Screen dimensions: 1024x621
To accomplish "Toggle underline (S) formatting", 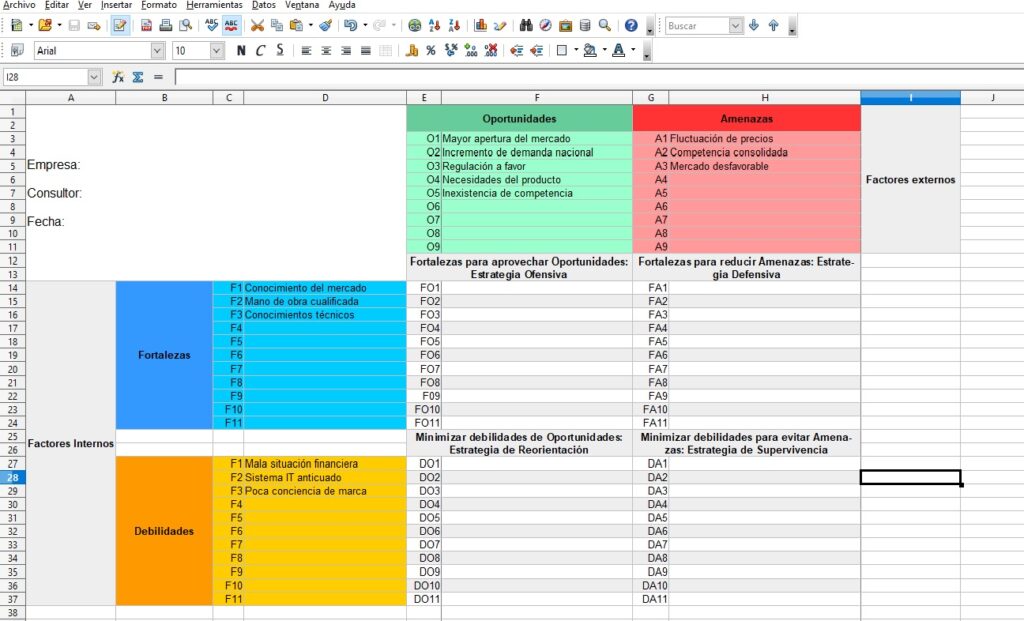I will (x=280, y=50).
